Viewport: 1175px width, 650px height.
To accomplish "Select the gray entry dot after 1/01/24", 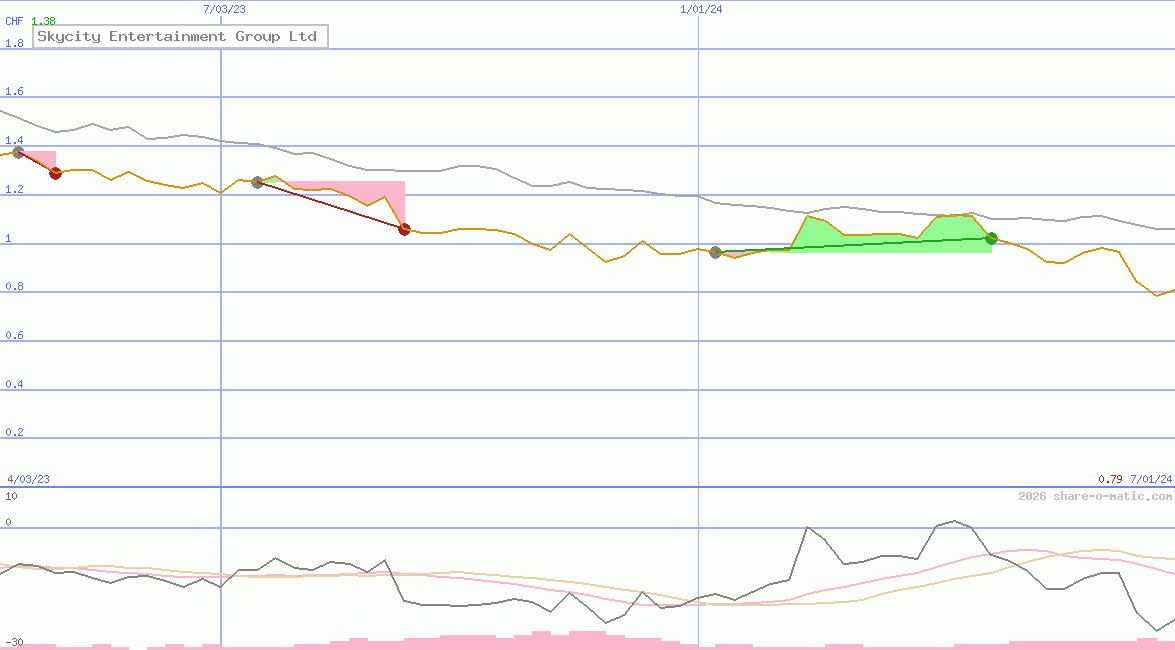I will 715,252.
